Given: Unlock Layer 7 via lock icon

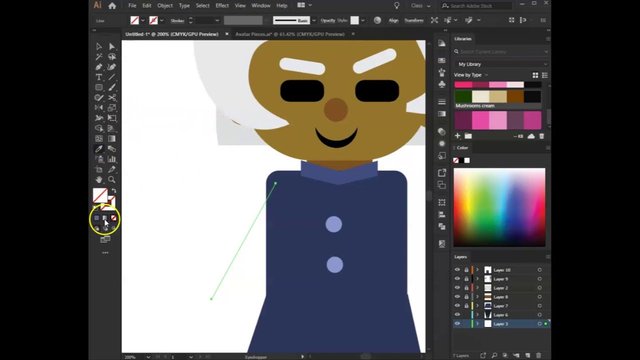Looking at the screenshot, I should pyautogui.click(x=466, y=306).
